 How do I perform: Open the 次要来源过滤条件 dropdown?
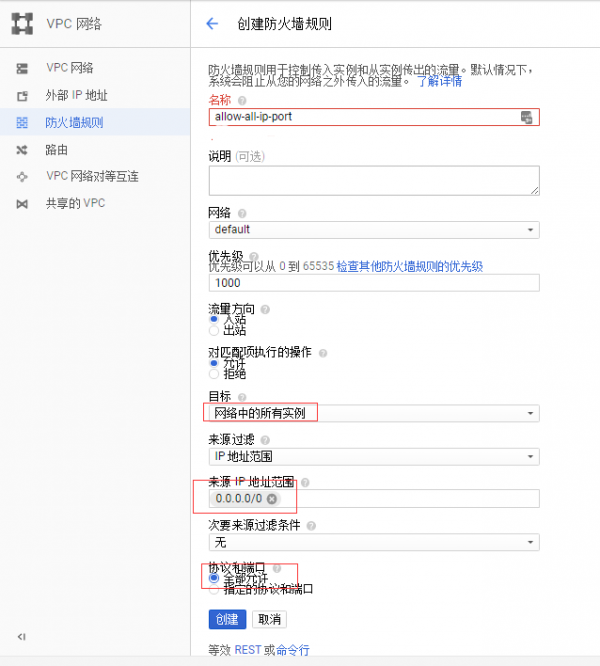(x=374, y=542)
